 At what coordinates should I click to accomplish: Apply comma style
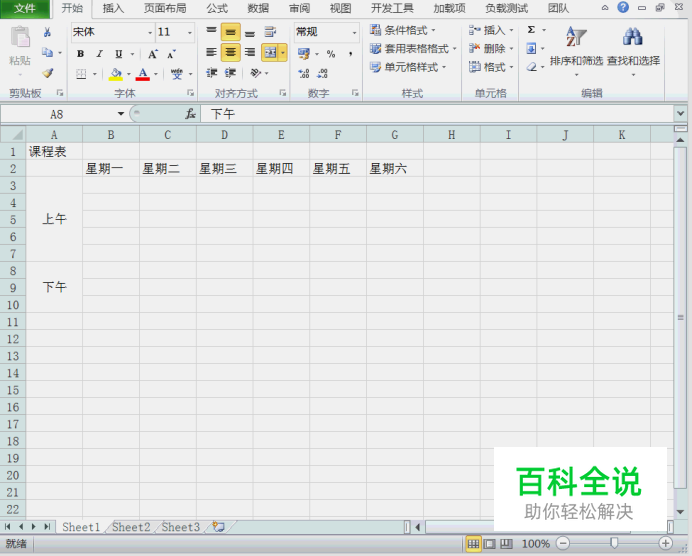[350, 54]
